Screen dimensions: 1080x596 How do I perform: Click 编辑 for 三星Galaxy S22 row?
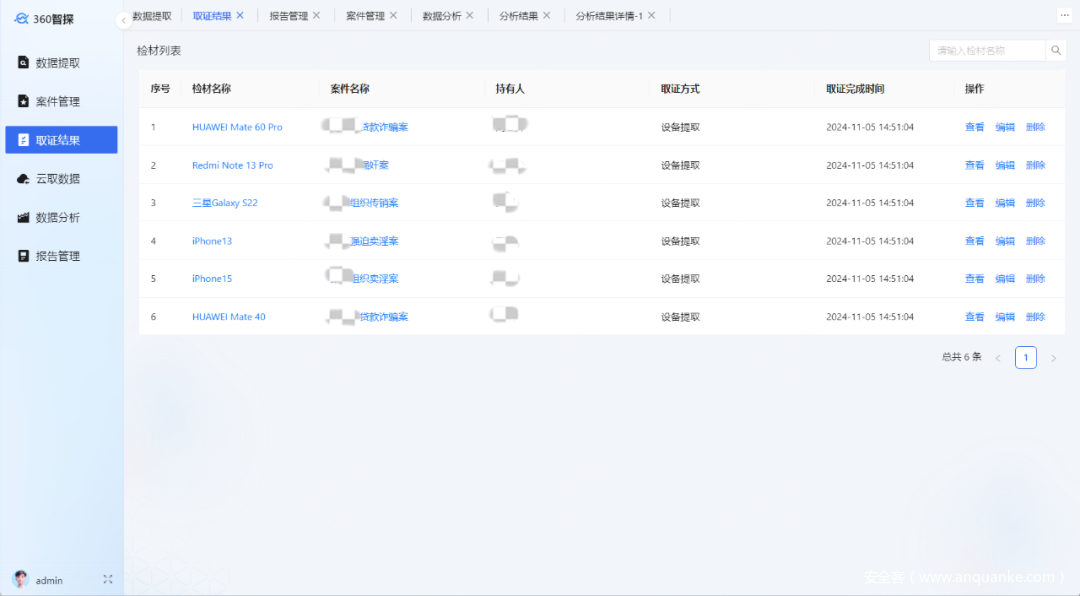coord(1005,203)
